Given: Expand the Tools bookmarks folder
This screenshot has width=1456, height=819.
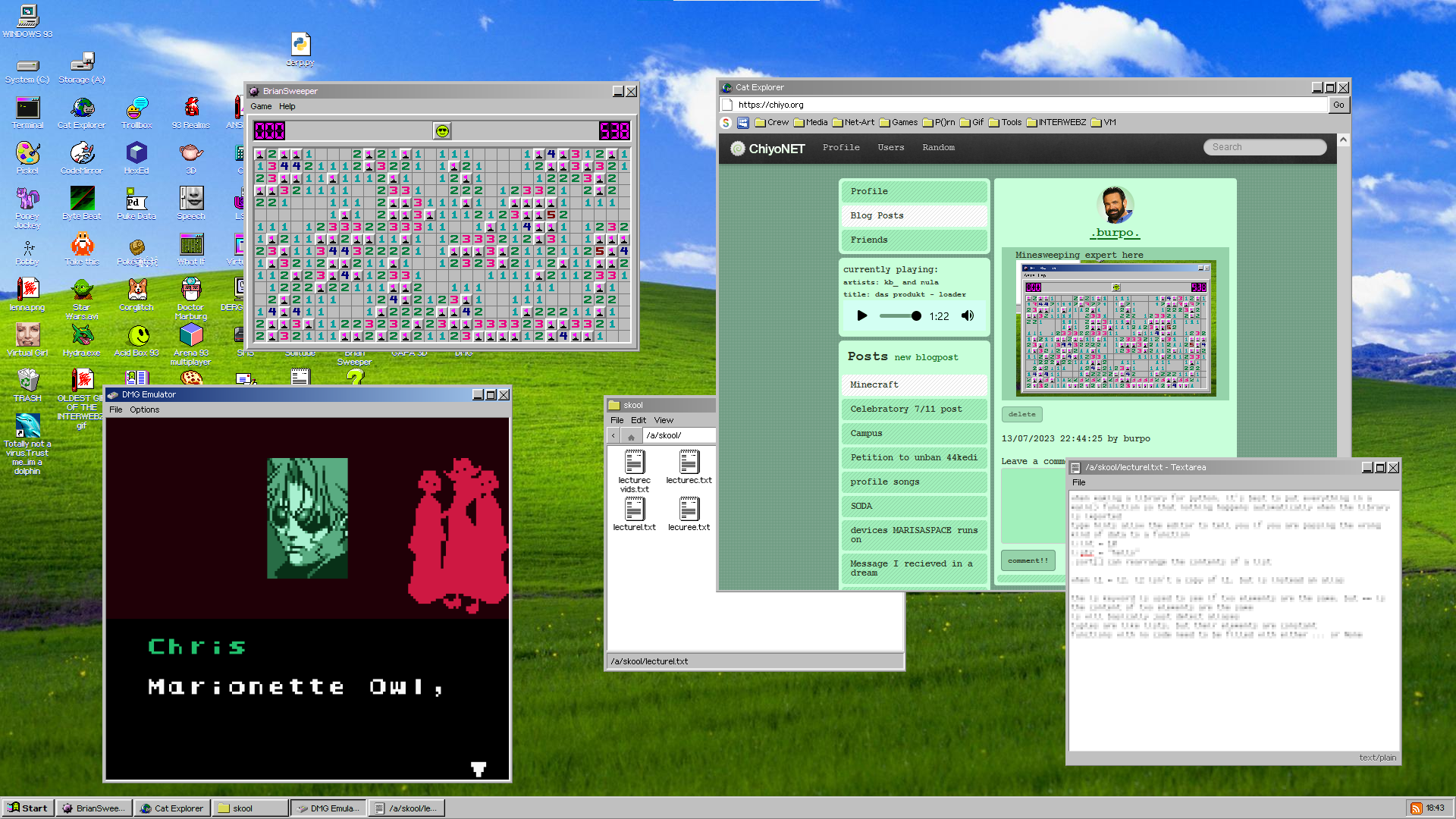Looking at the screenshot, I should (x=1006, y=122).
